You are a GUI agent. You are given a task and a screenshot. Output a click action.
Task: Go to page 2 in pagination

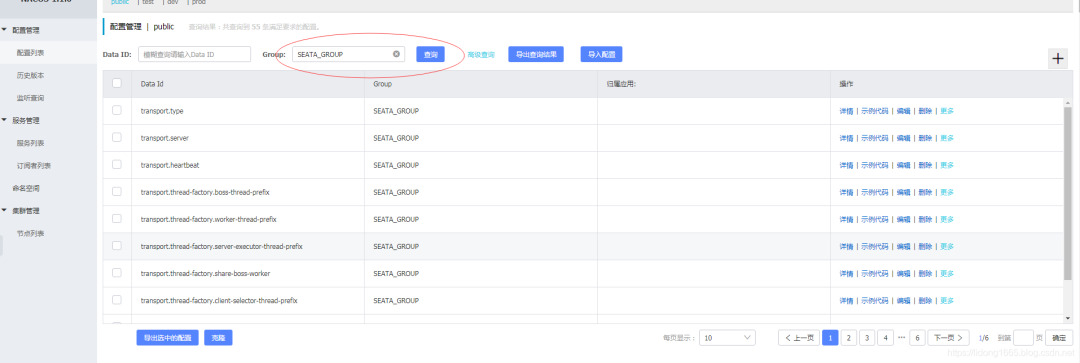[849, 338]
